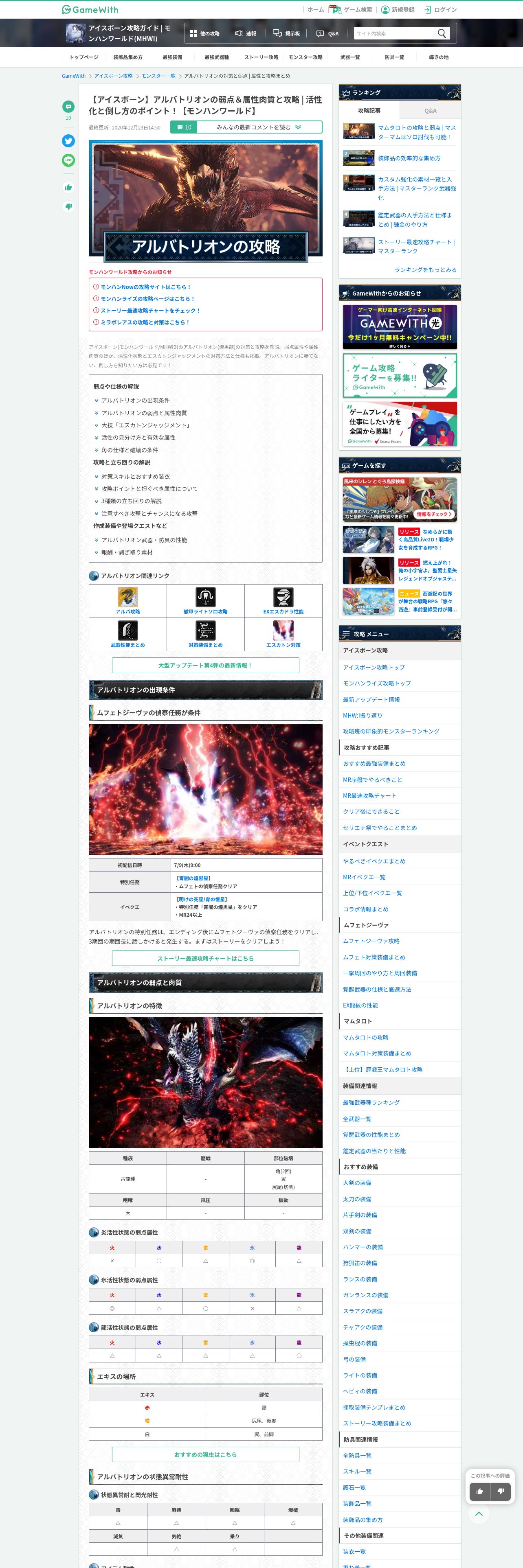Select 導きの地 navigation item
This screenshot has height=1568, width=523.
pos(438,57)
